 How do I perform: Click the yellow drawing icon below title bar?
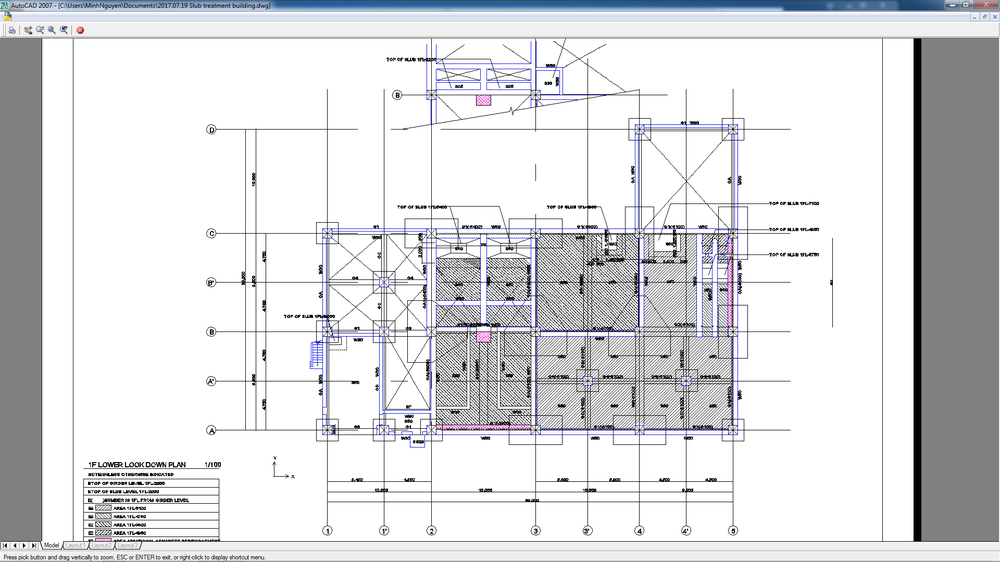point(7,16)
